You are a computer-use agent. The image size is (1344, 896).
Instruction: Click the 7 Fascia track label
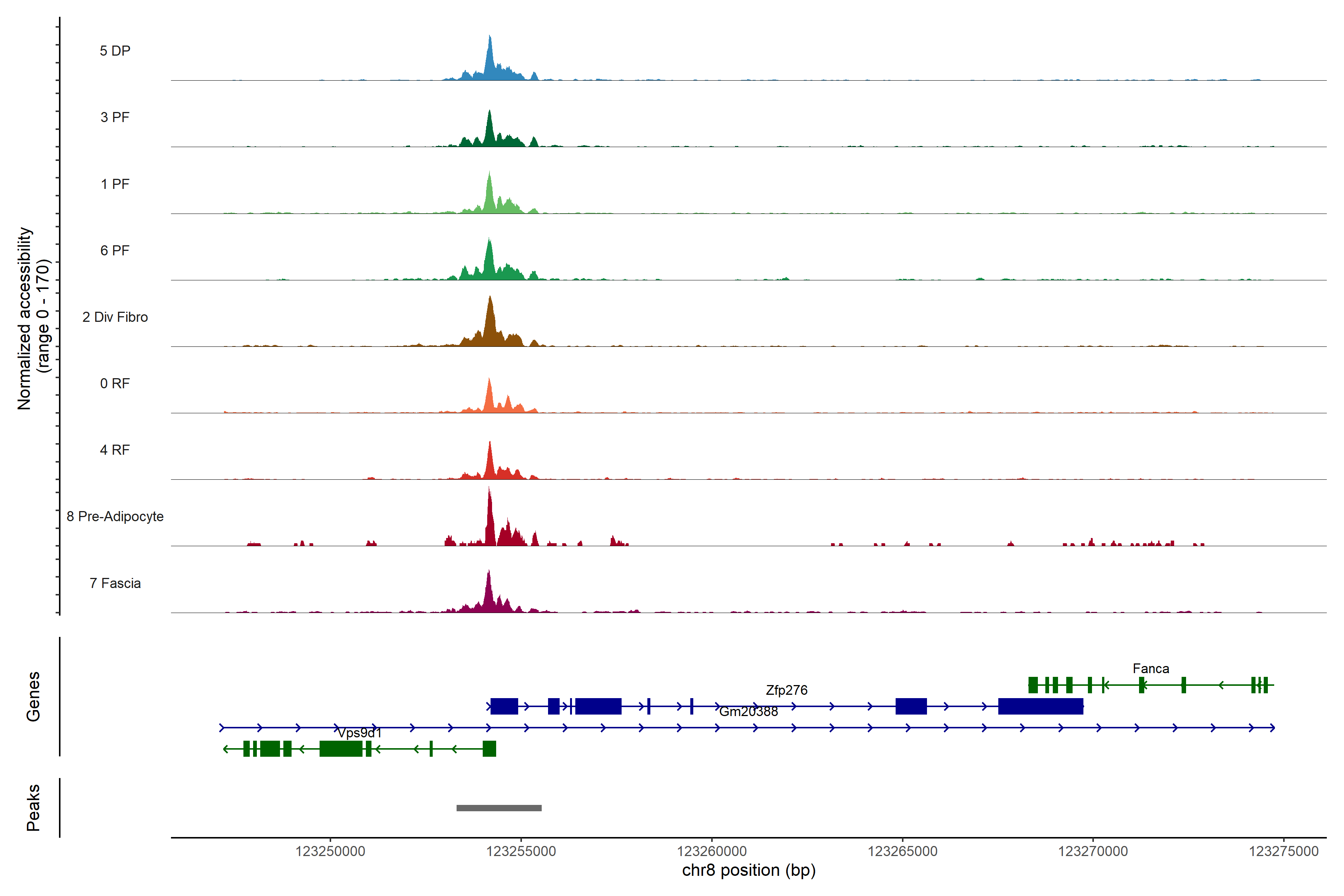(x=115, y=584)
